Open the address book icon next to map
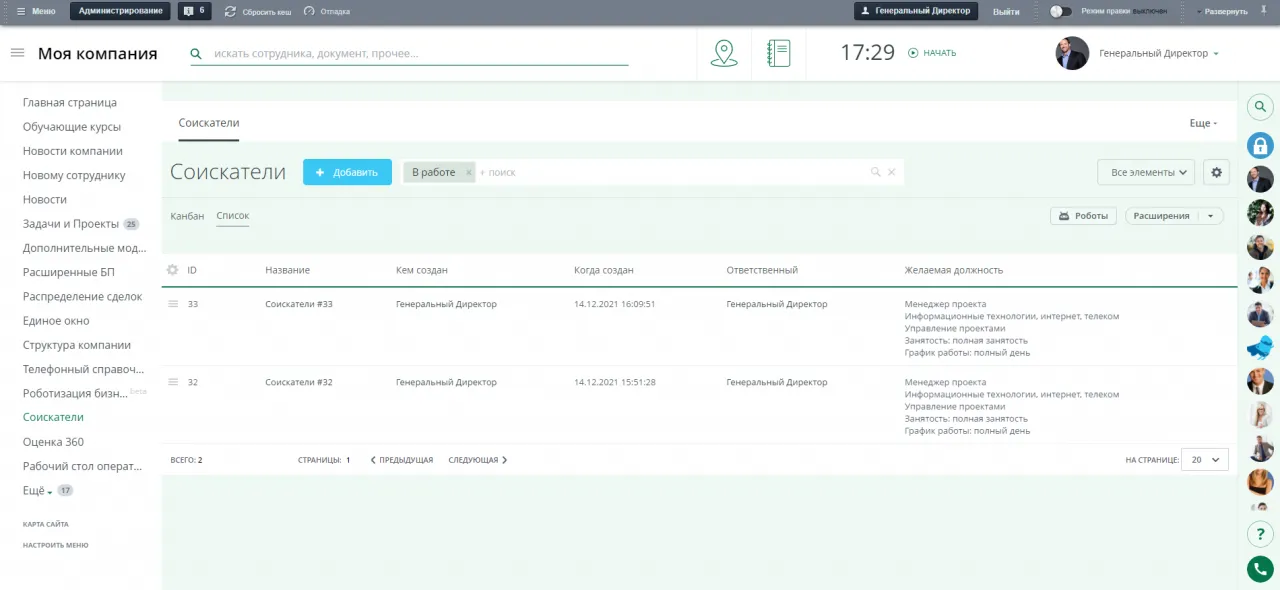 [x=779, y=52]
